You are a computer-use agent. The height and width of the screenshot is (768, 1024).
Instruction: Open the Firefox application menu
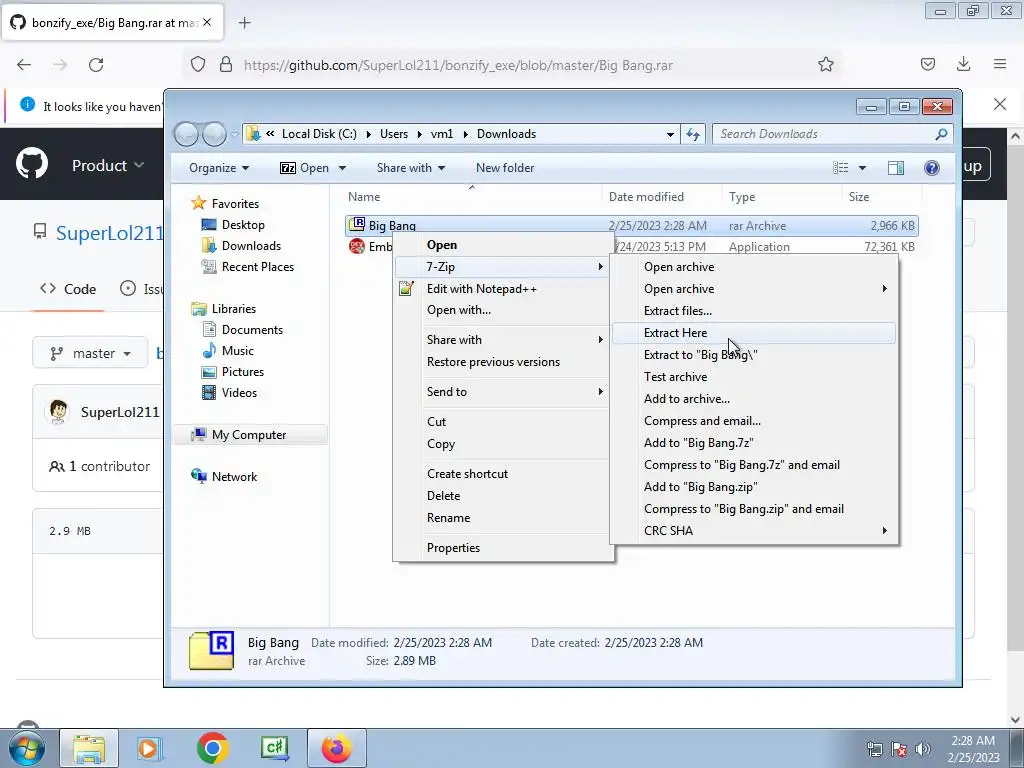tap(1000, 64)
